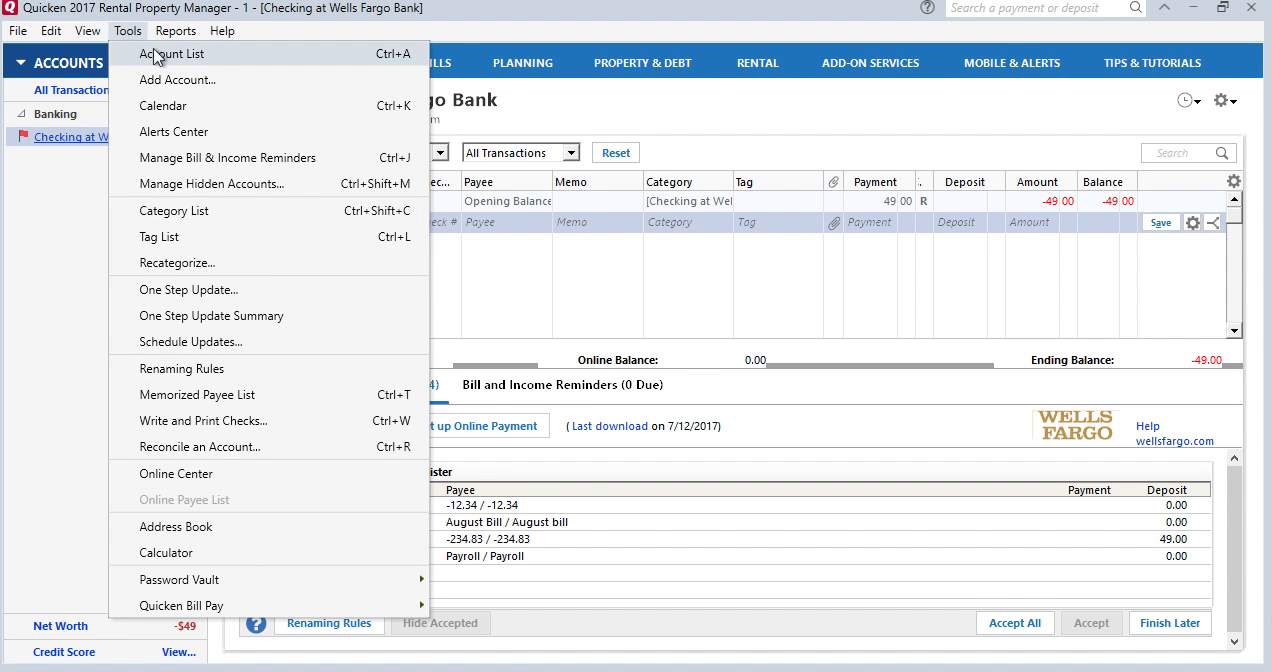
Task: Click the Quicken app logo icon
Action: [x=10, y=8]
